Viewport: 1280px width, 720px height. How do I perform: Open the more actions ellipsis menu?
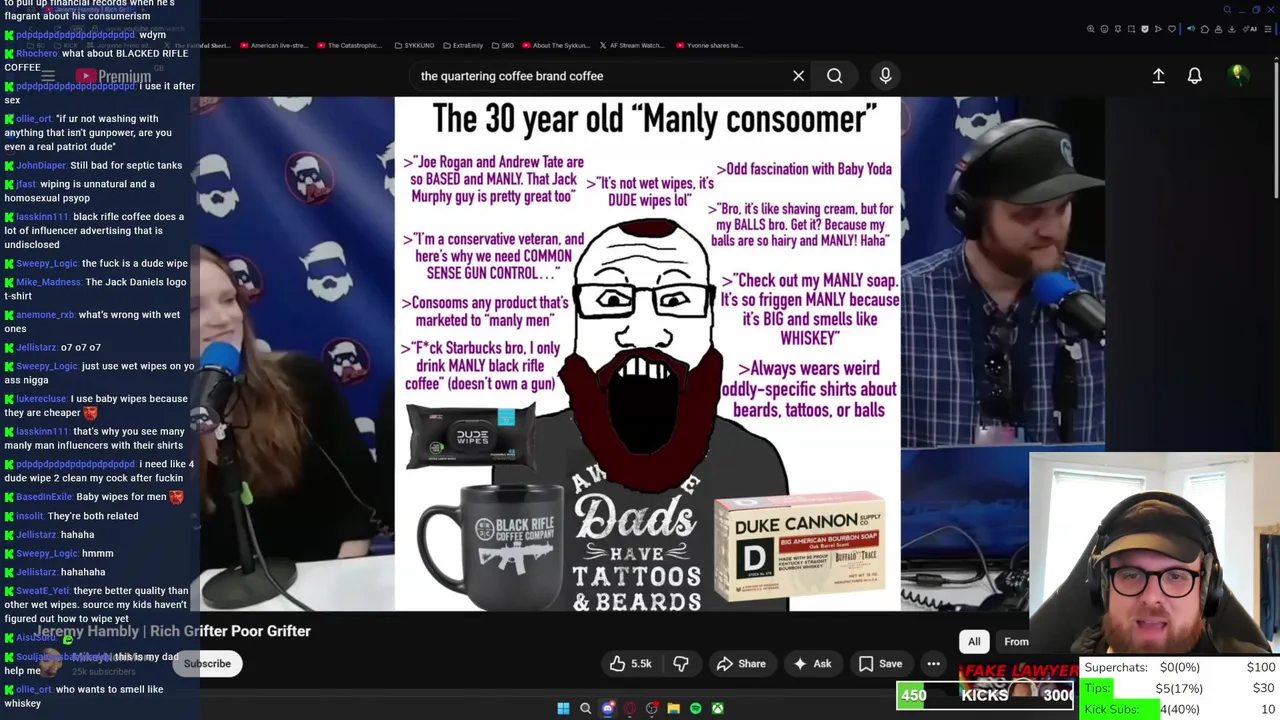pyautogui.click(x=933, y=664)
